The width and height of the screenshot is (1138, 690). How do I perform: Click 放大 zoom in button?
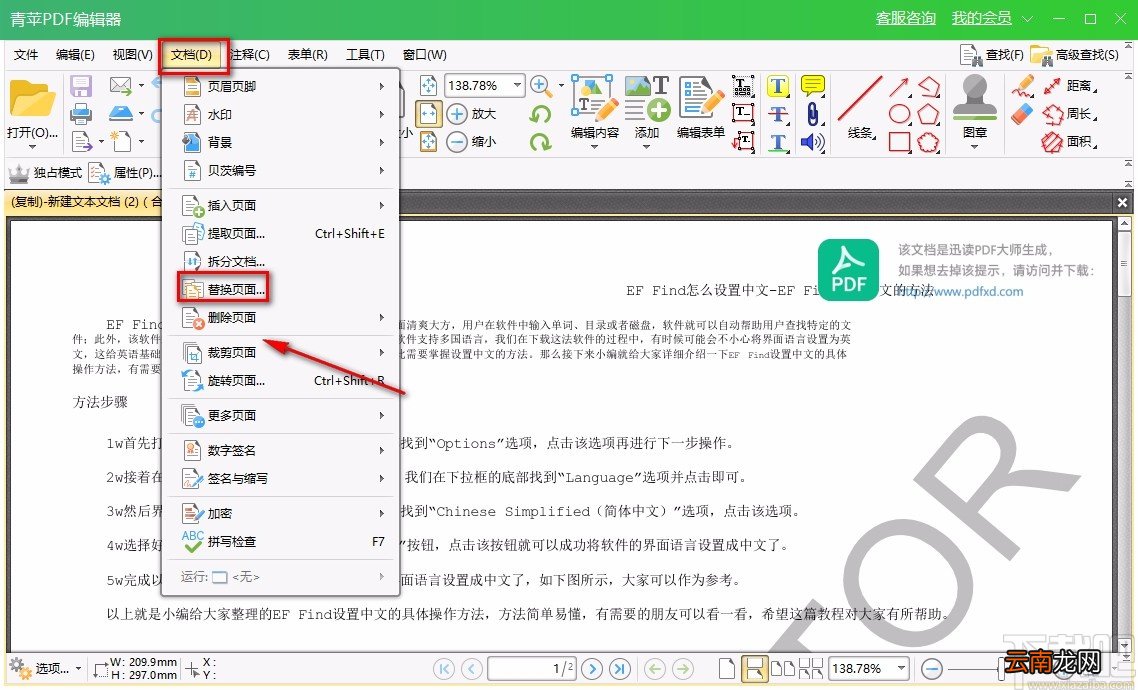click(x=470, y=114)
